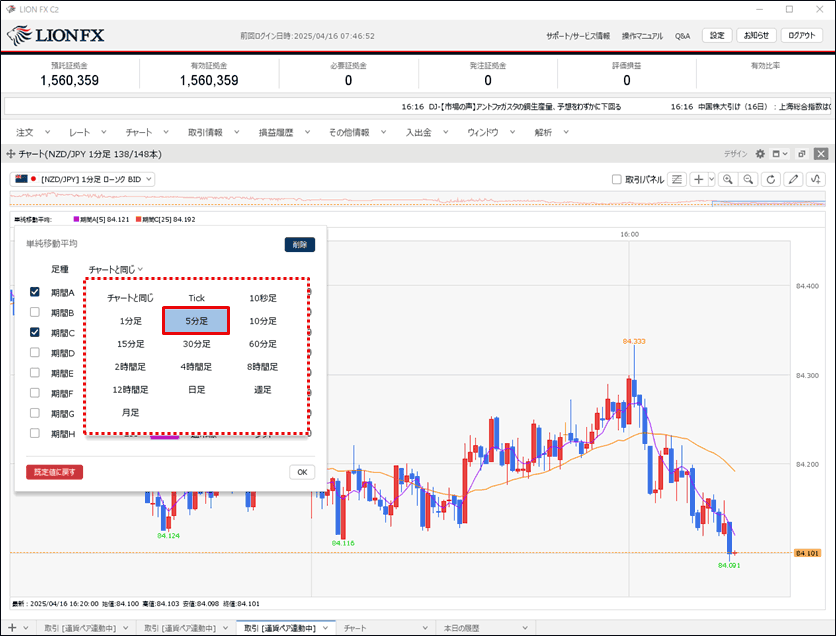Open the 損益履歴 menu
The image size is (836, 636).
click(x=284, y=132)
